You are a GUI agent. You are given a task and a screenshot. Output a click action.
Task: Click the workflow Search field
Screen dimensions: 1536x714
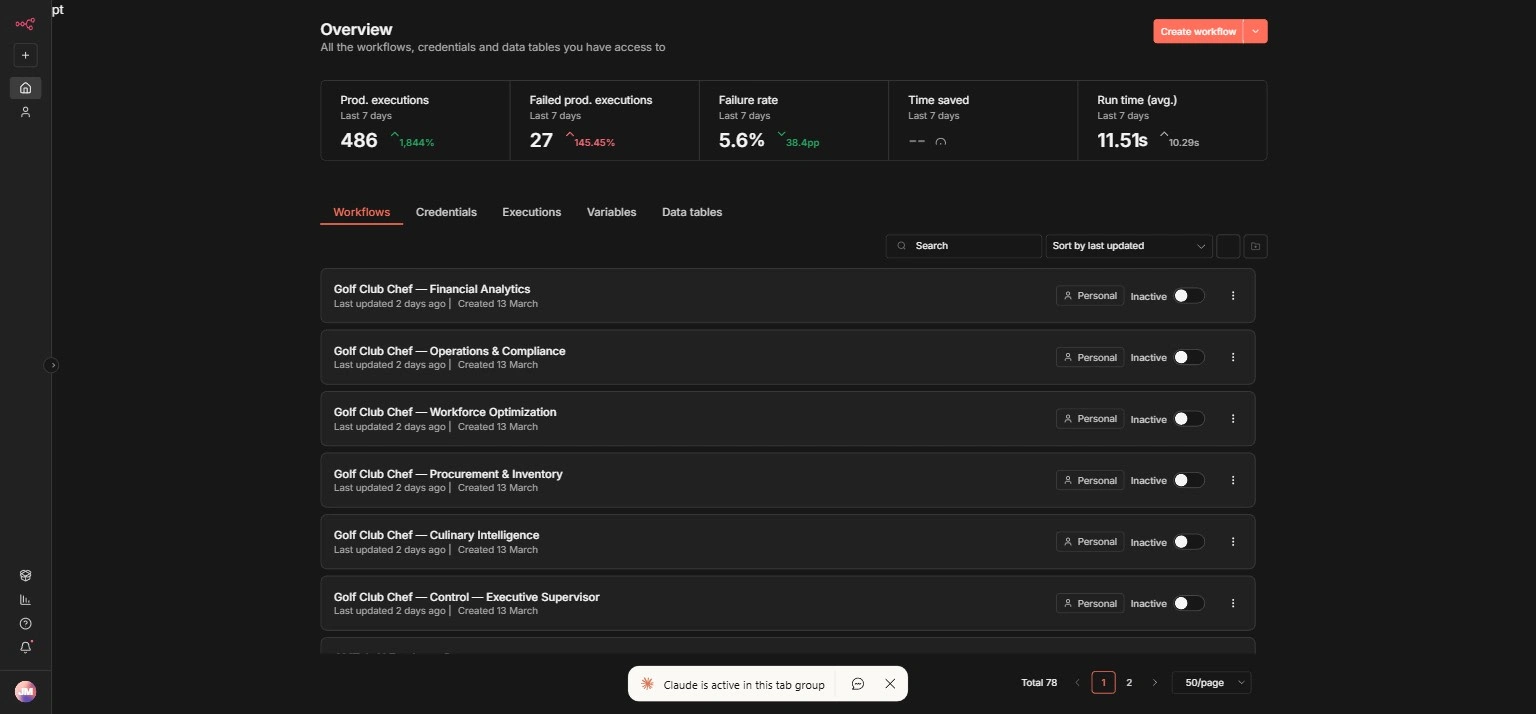point(964,246)
